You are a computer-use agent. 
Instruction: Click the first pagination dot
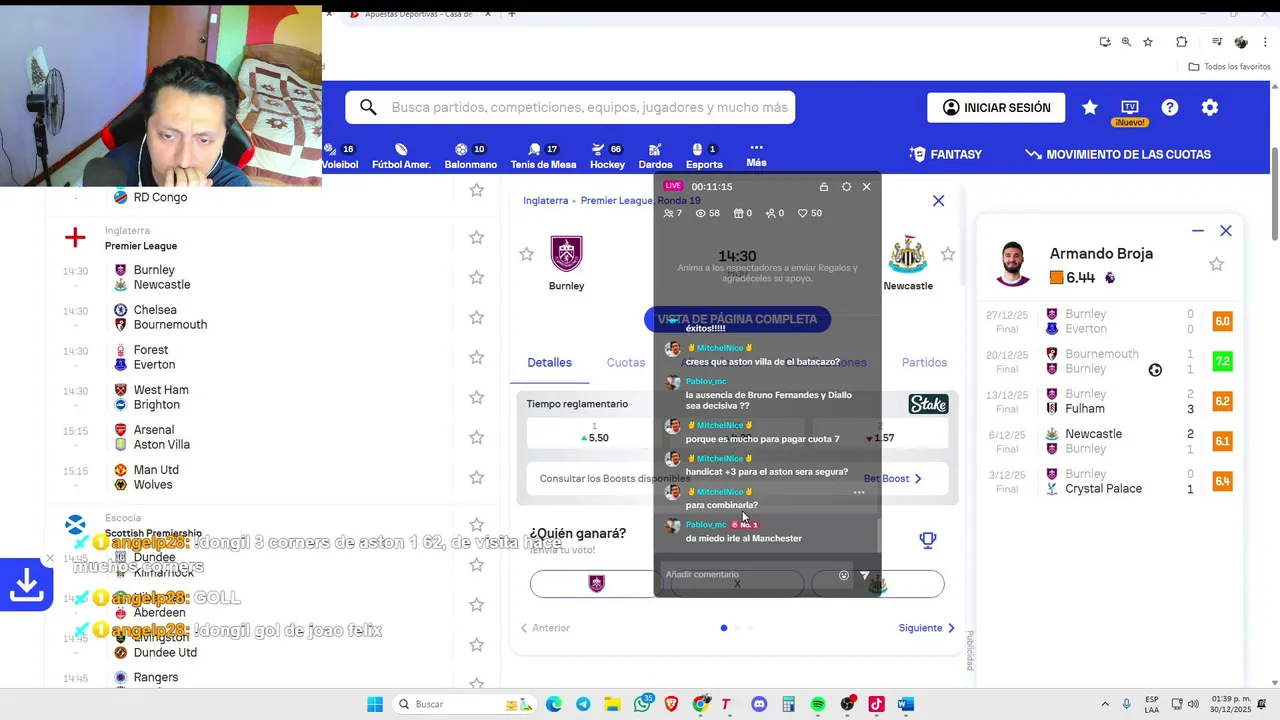pyautogui.click(x=724, y=628)
